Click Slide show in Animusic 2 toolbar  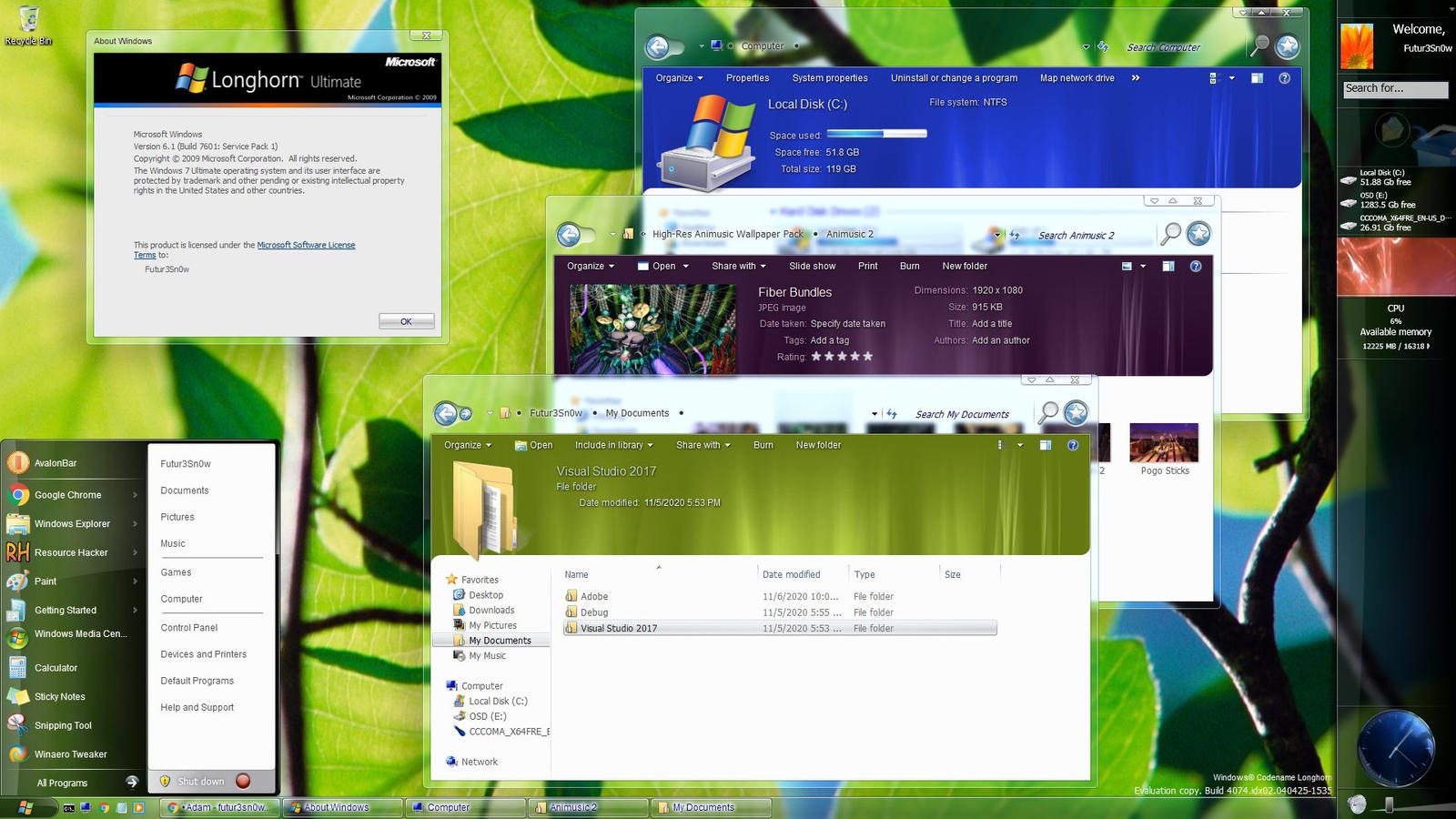[812, 267]
